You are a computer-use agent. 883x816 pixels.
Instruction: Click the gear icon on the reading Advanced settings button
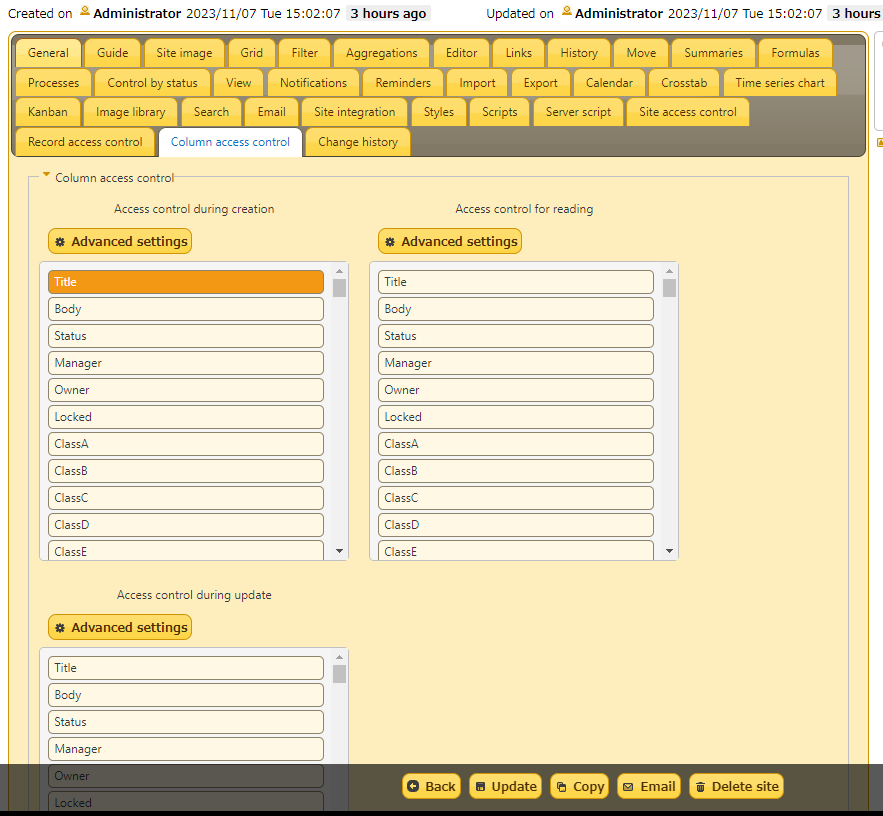click(x=390, y=241)
